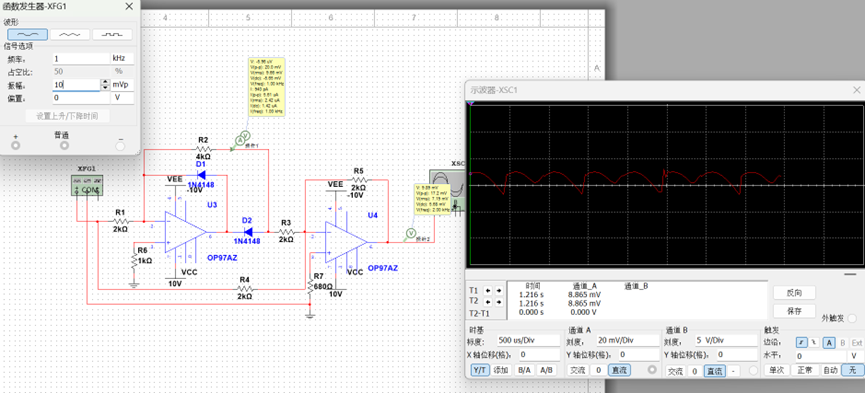Select the square waveform button

(x=113, y=34)
